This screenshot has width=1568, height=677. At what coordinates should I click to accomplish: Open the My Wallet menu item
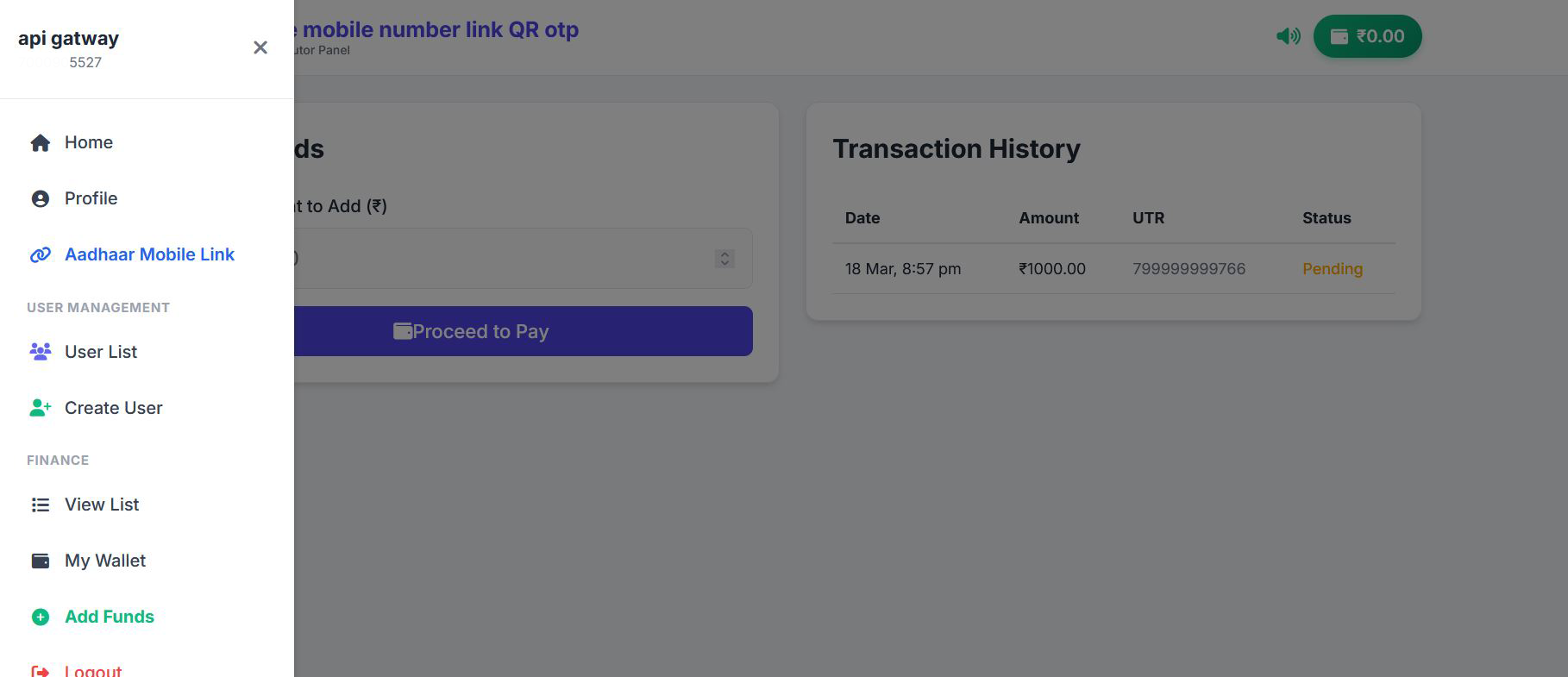point(105,561)
